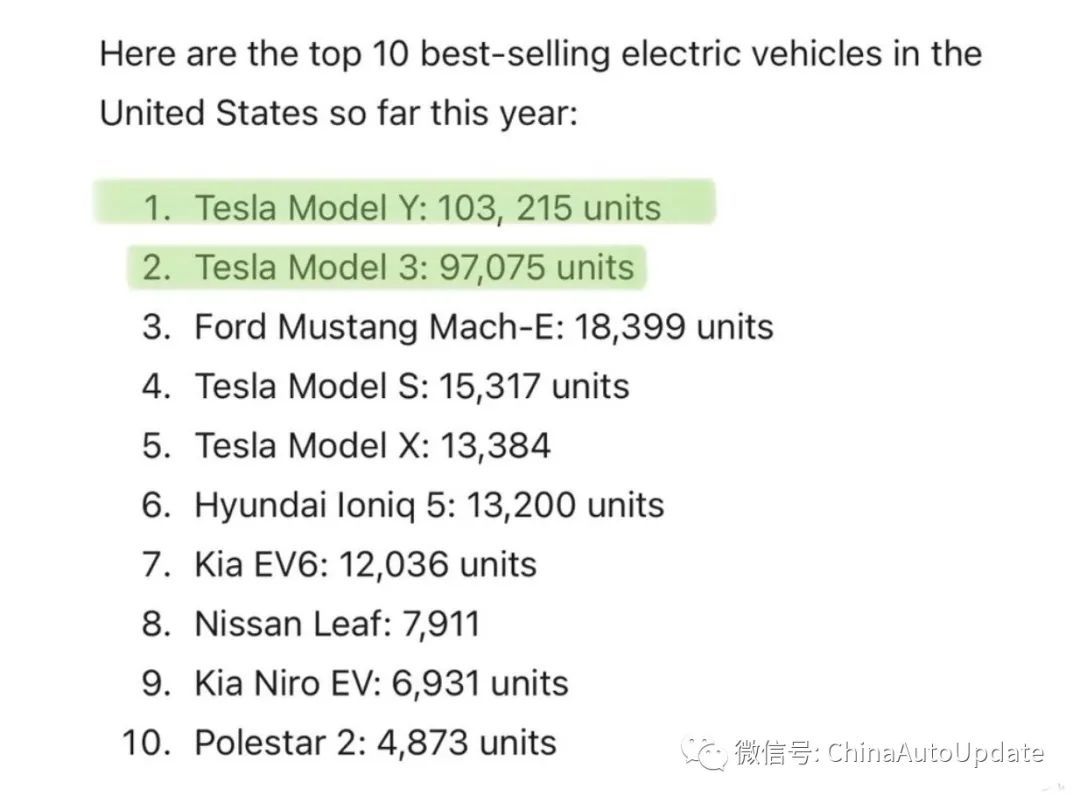The width and height of the screenshot is (1080, 803).
Task: Select the highlighted Tesla Model 3 line
Action: tap(387, 267)
